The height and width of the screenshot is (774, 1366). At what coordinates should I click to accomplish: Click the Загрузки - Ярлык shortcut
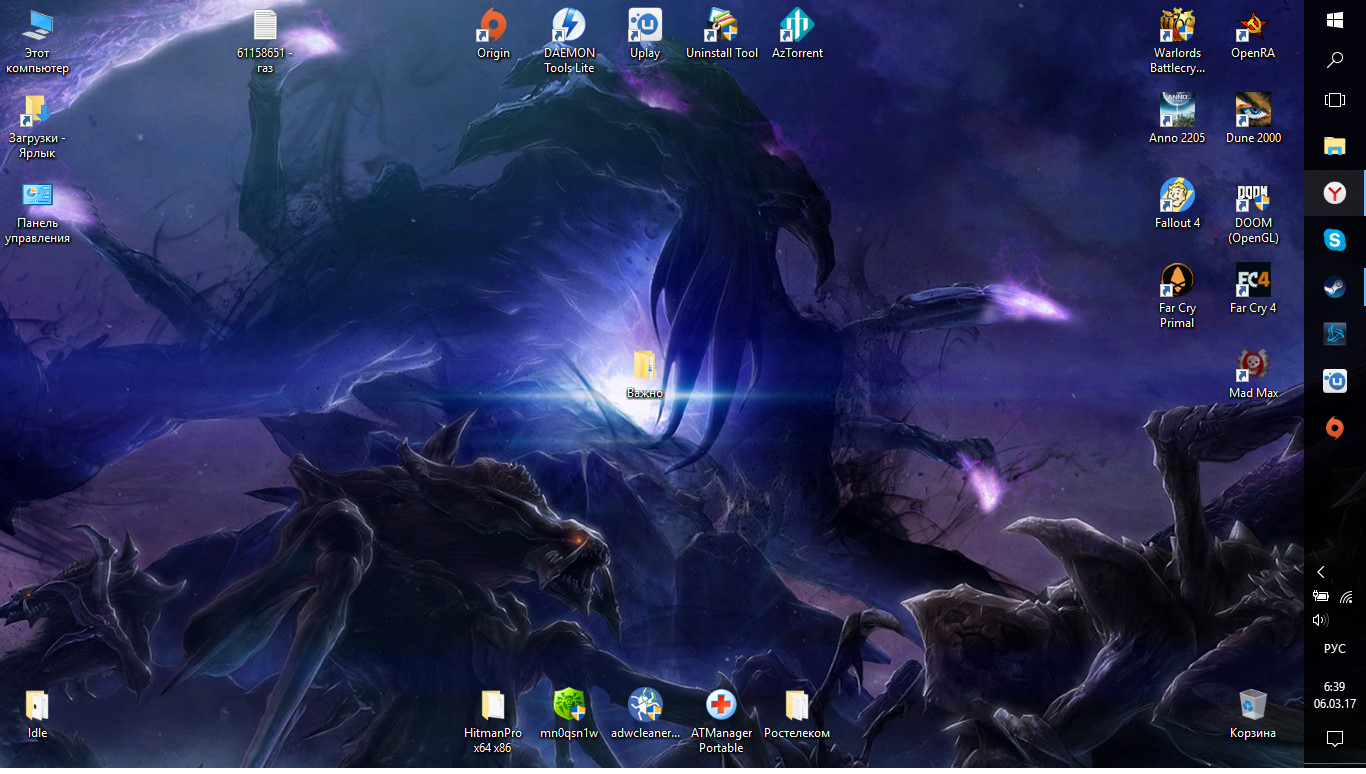pyautogui.click(x=37, y=126)
